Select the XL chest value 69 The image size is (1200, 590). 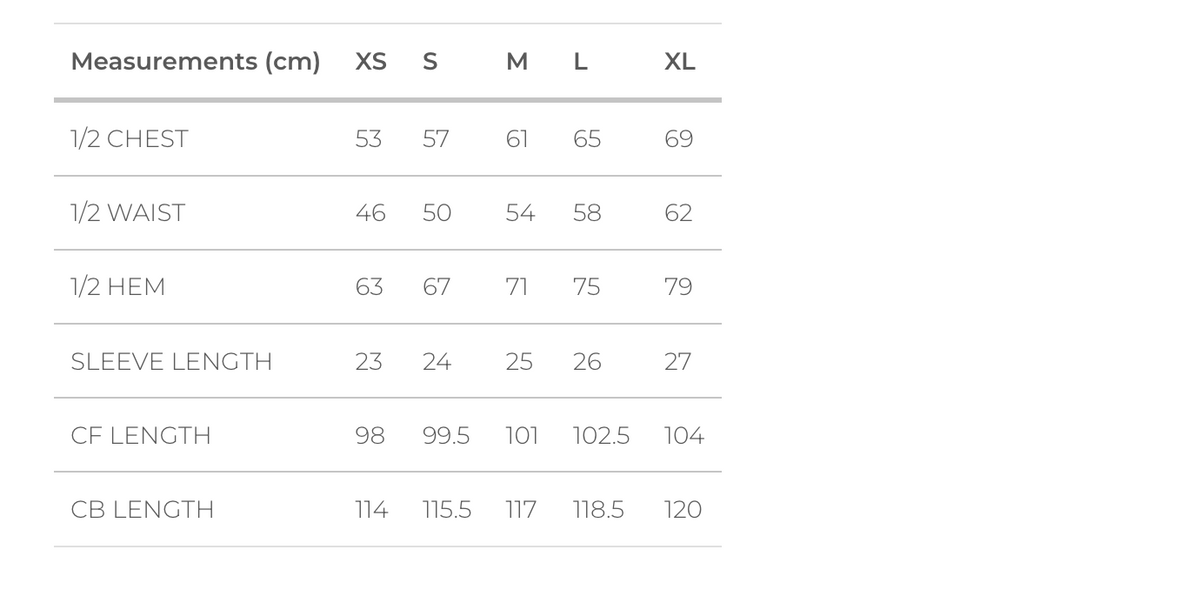679,139
